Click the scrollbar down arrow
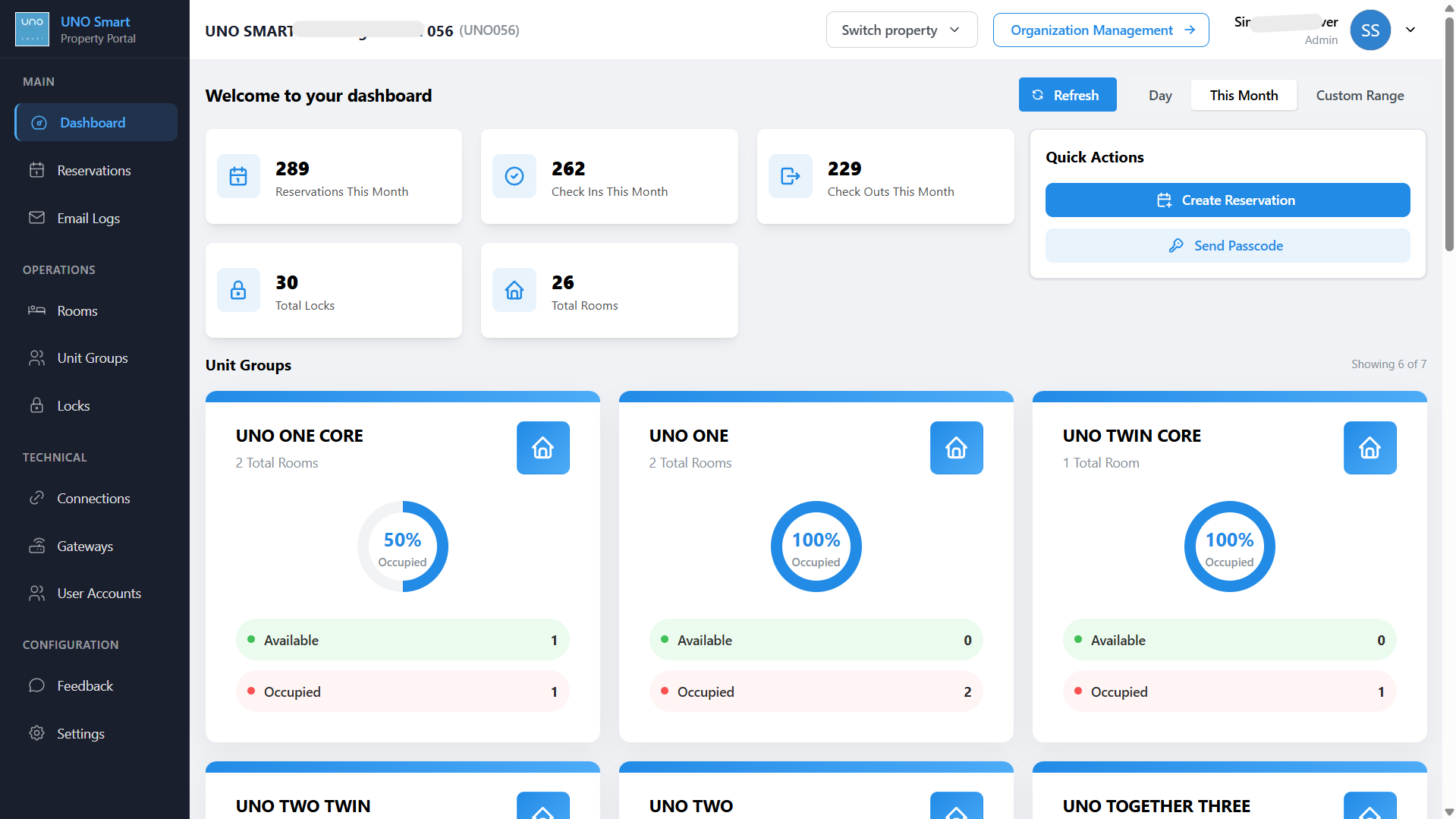This screenshot has width=1456, height=819. [x=1449, y=812]
